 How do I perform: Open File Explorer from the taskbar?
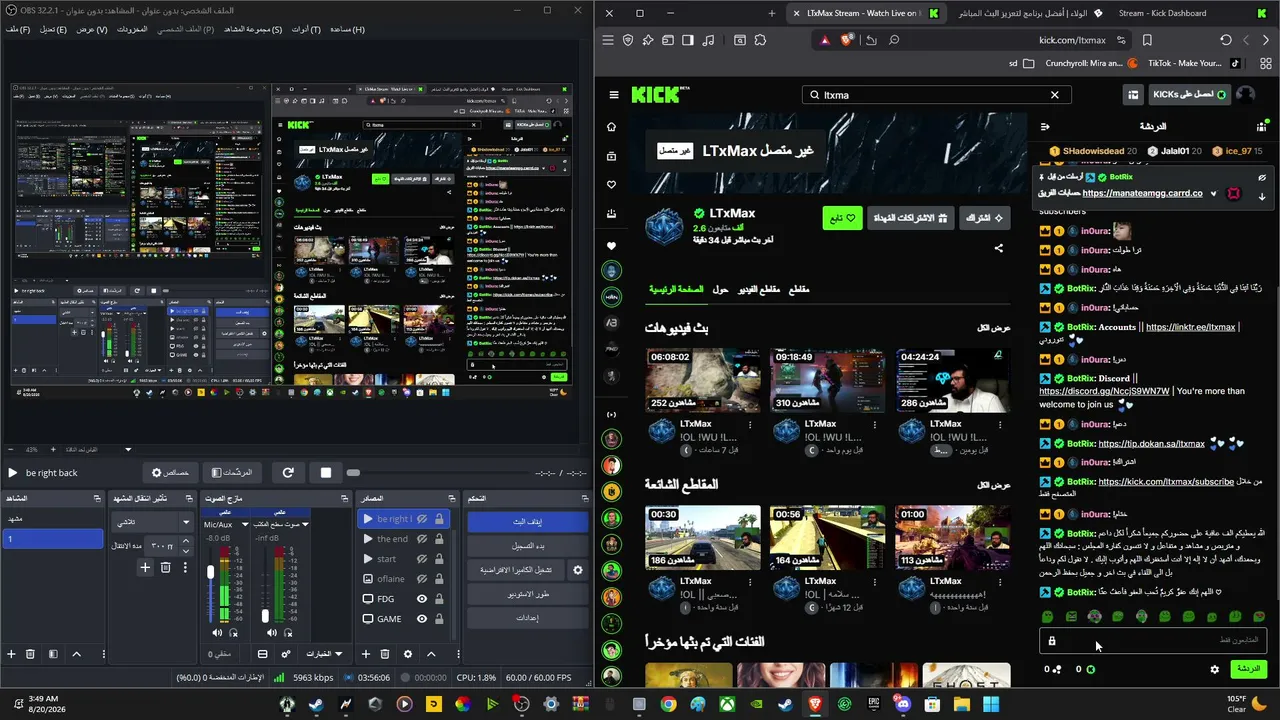(962, 704)
